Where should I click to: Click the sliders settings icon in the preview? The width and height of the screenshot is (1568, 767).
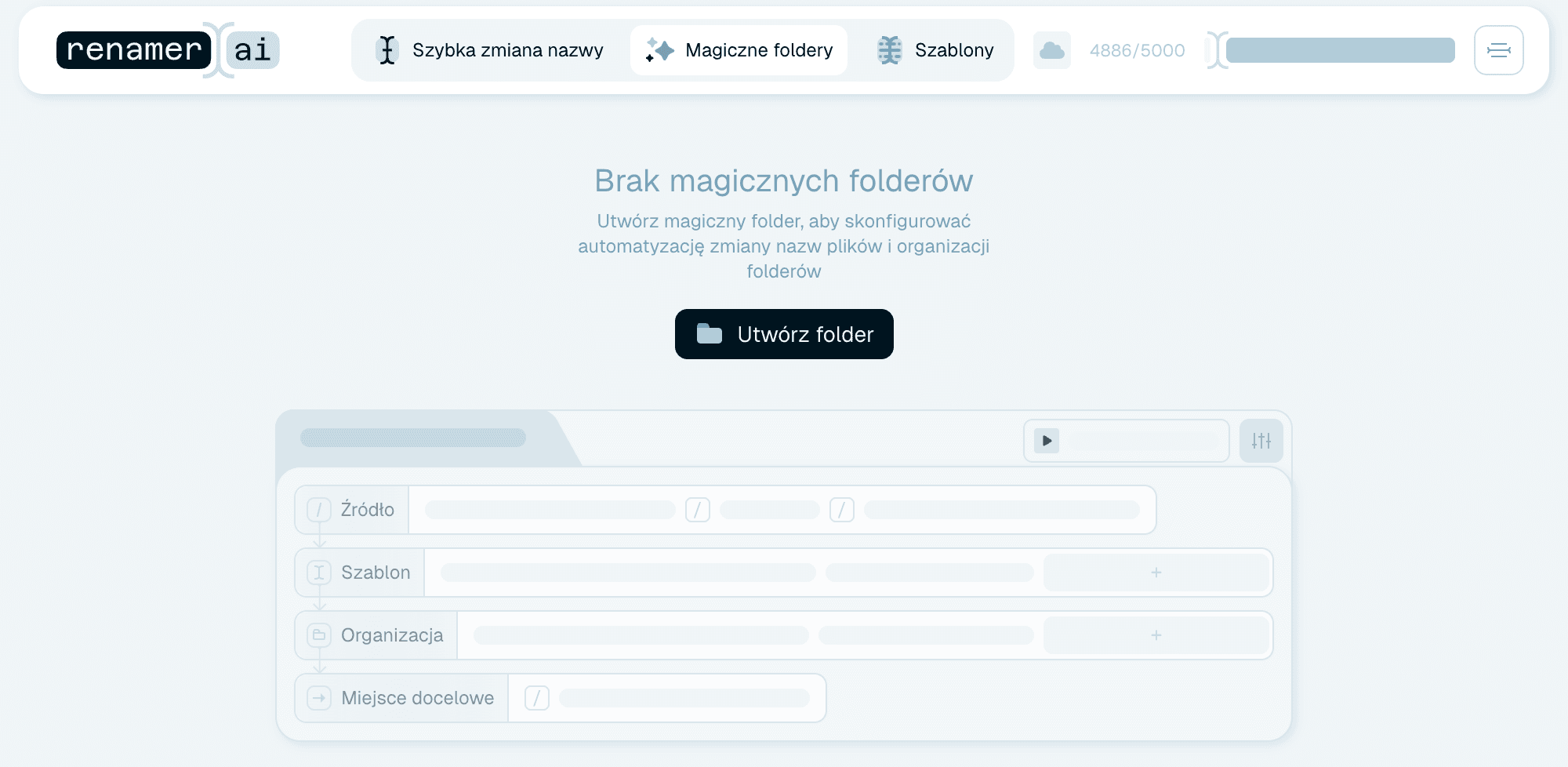pos(1261,441)
